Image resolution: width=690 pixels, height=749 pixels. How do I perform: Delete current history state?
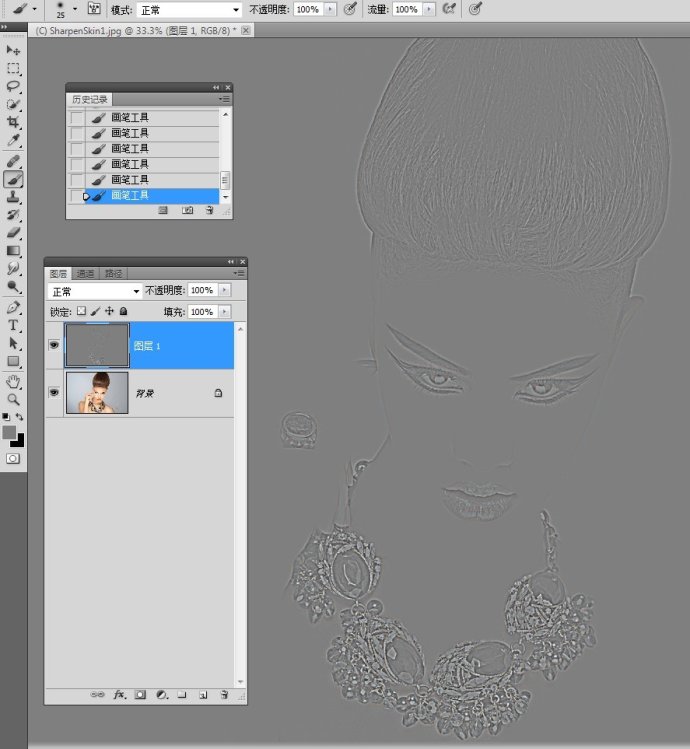[x=209, y=210]
